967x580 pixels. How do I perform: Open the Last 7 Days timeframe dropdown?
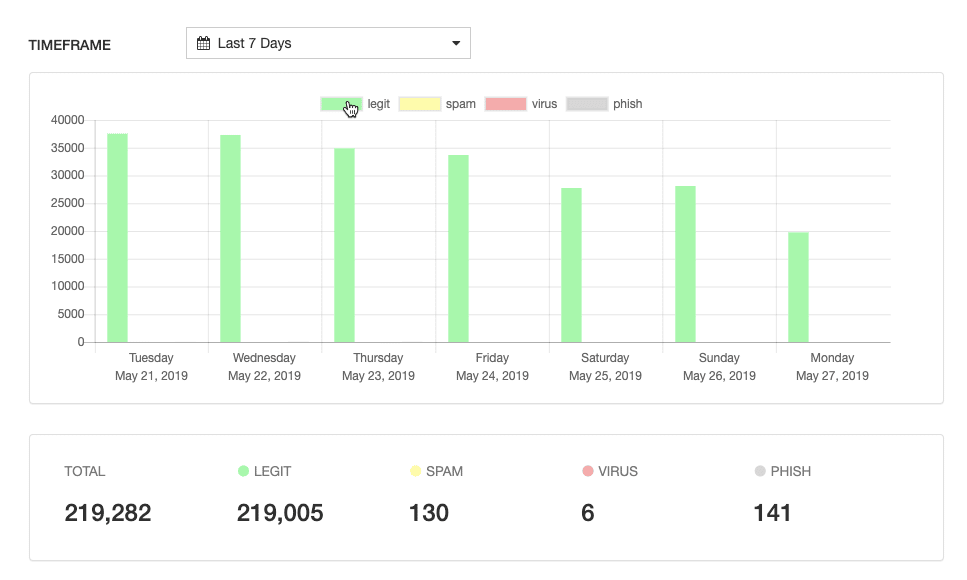[328, 42]
